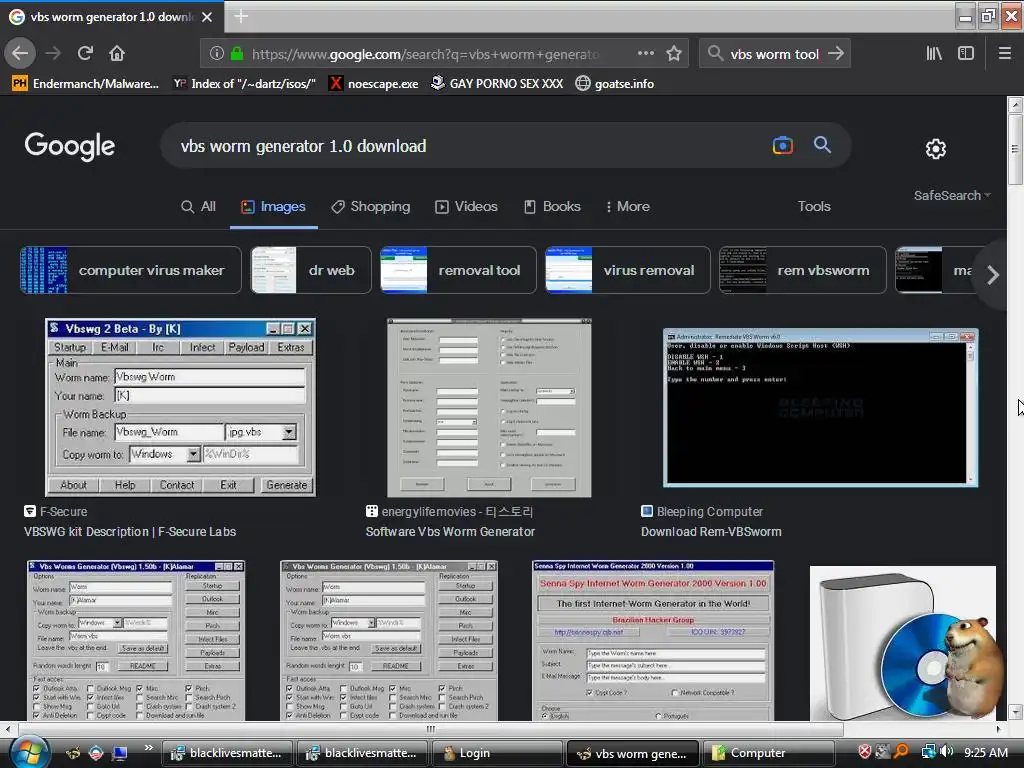Switch to the Shopping tab
Viewport: 1024px width, 768px height.
coord(371,206)
